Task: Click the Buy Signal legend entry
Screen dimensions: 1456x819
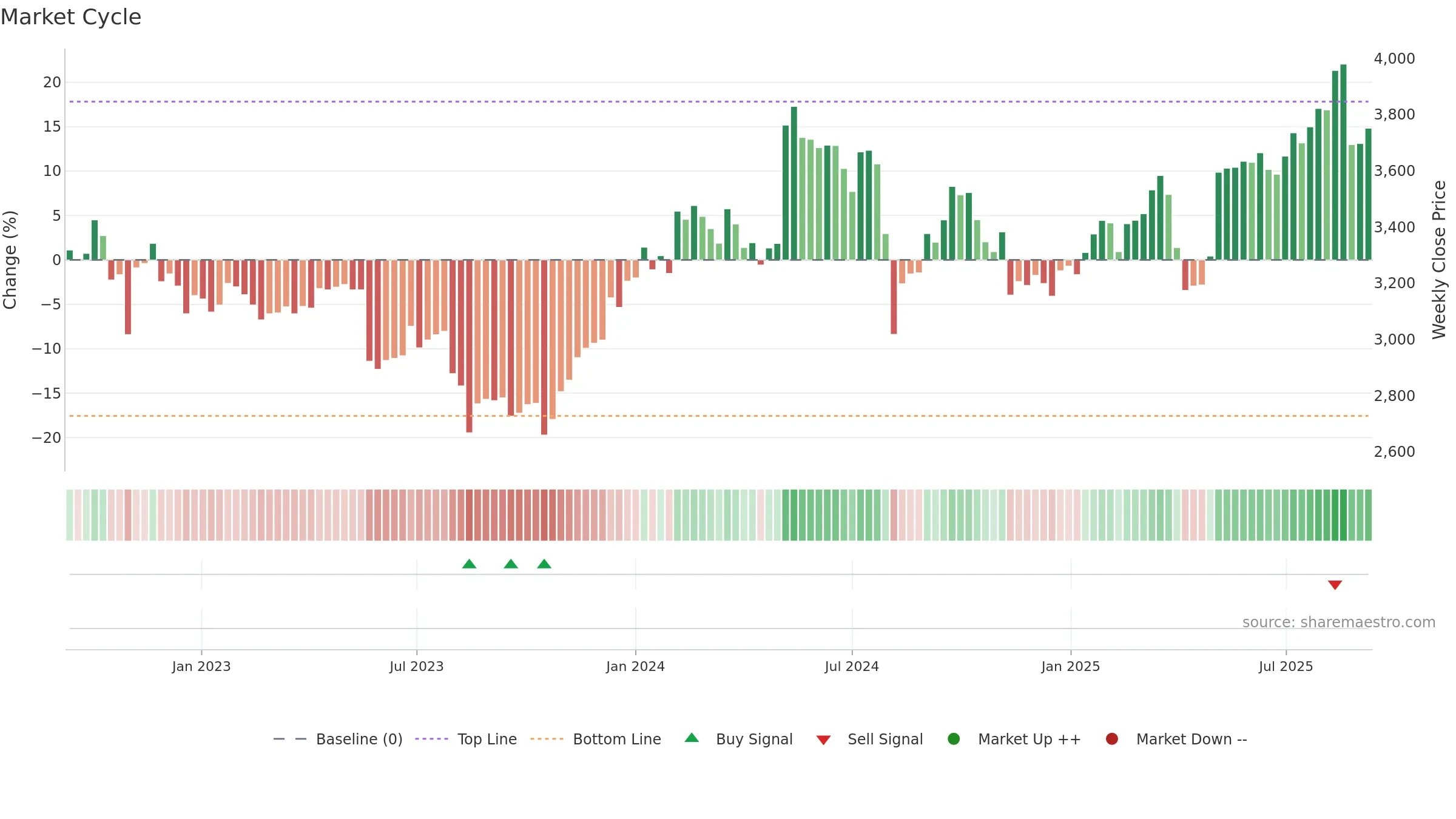Action: point(738,739)
